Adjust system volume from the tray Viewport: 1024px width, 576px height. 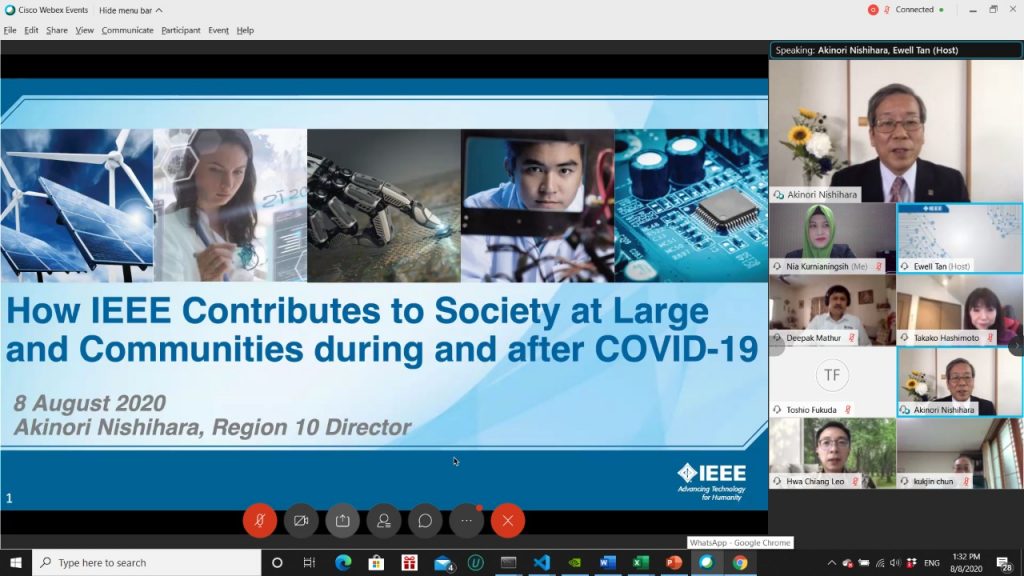[x=895, y=562]
